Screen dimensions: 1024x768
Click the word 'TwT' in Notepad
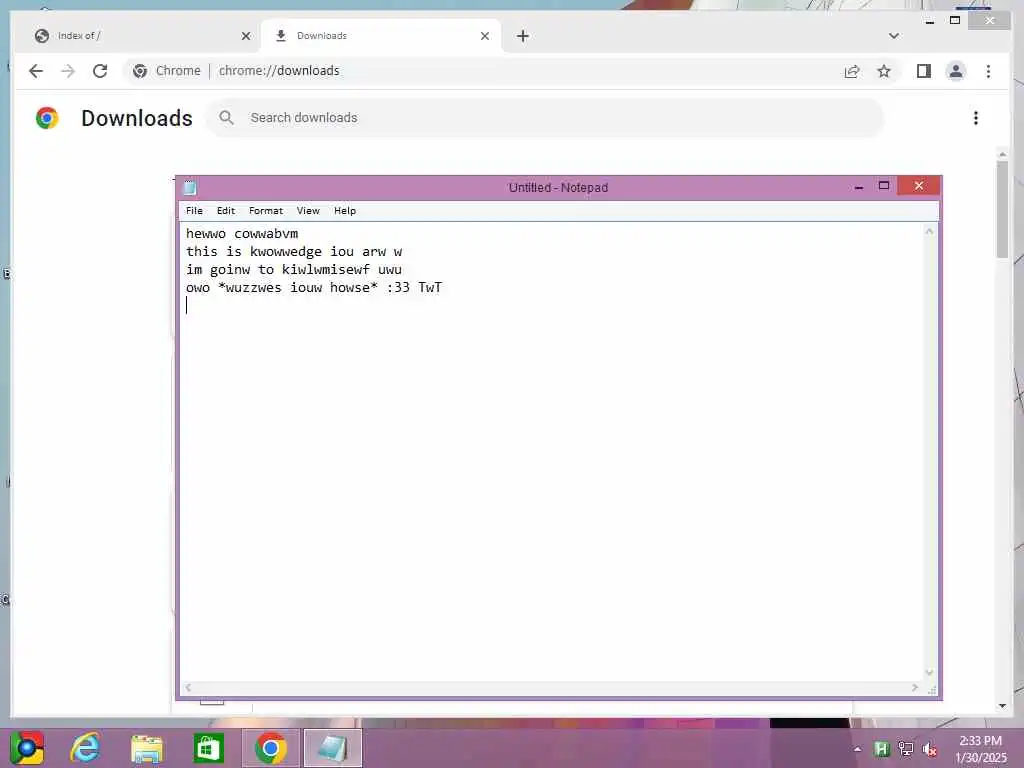pyautogui.click(x=430, y=287)
